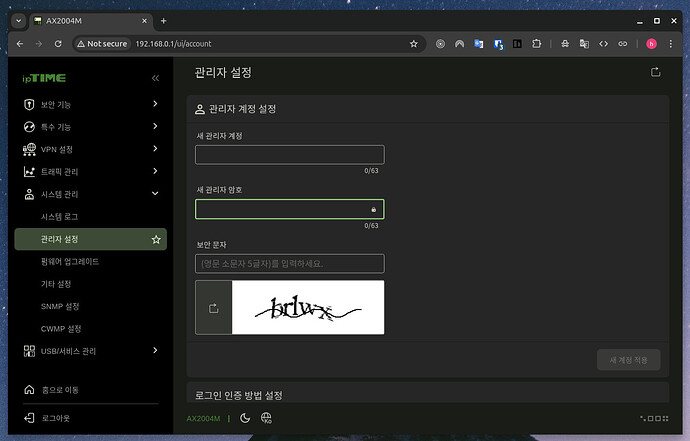Open the tab search dropdown arrow

[x=18, y=21]
